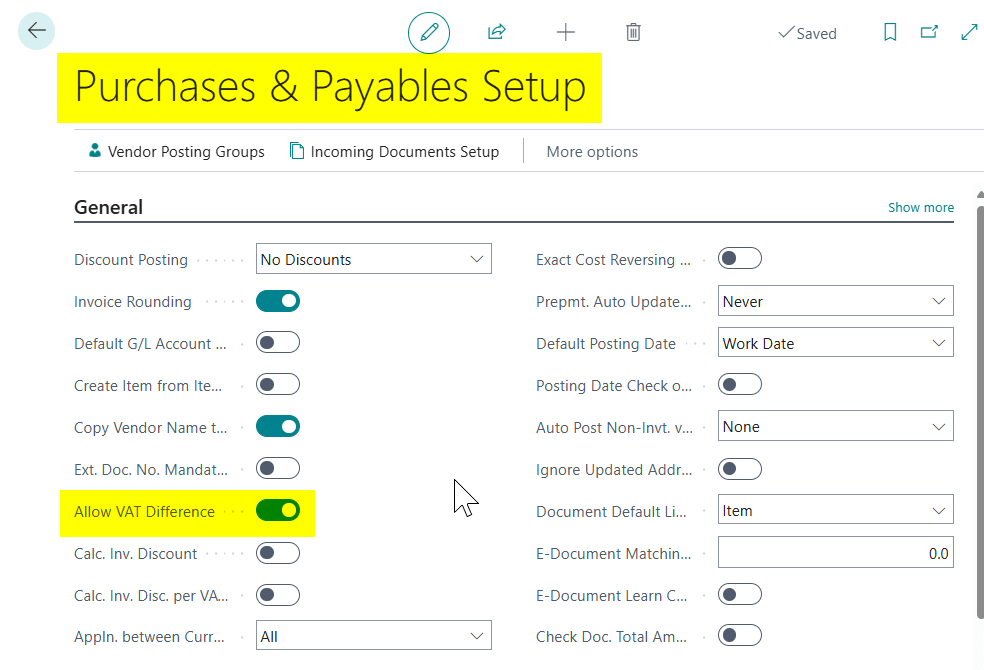This screenshot has height=670, width=984.
Task: Click the E-Document Matching input field
Action: 836,553
